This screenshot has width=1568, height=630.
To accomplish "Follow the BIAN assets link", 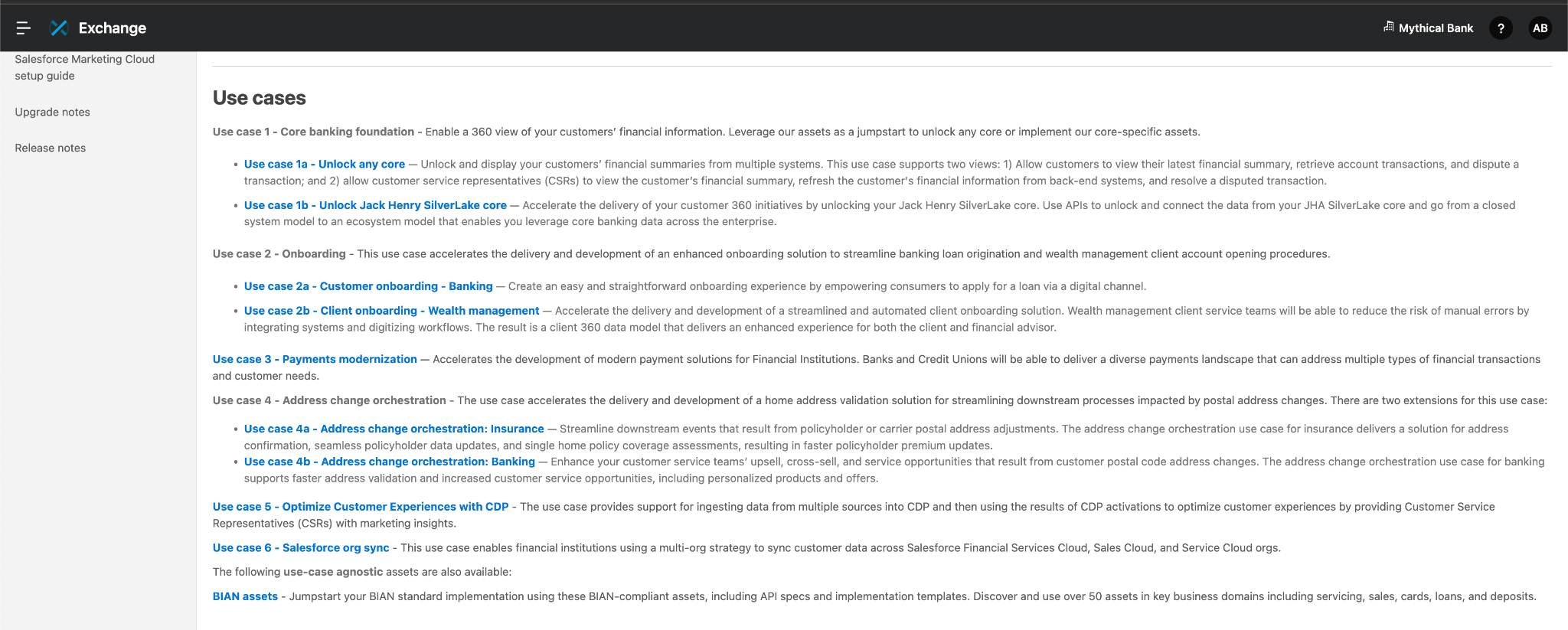I will [245, 596].
